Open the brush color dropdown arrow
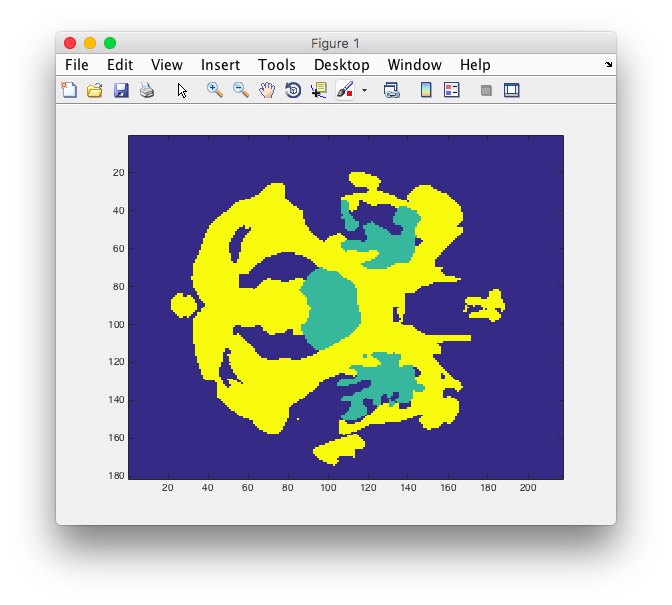This screenshot has width=672, height=605. (x=364, y=90)
